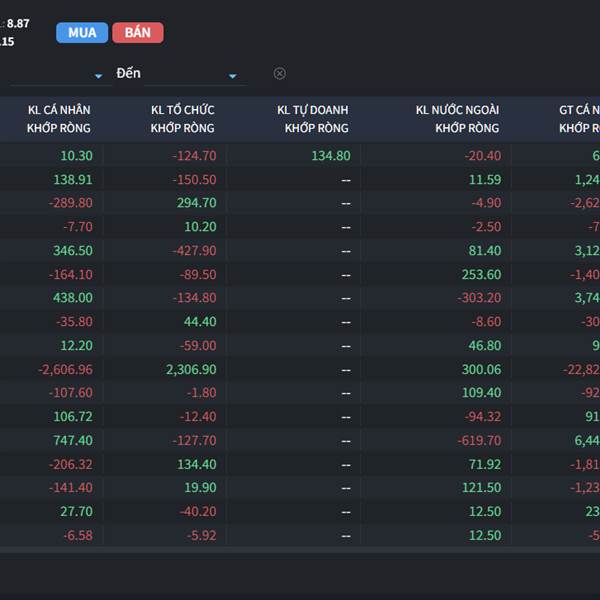The width and height of the screenshot is (600, 600).
Task: Select the GT CÁ NHÂN column header
Action: point(578,119)
